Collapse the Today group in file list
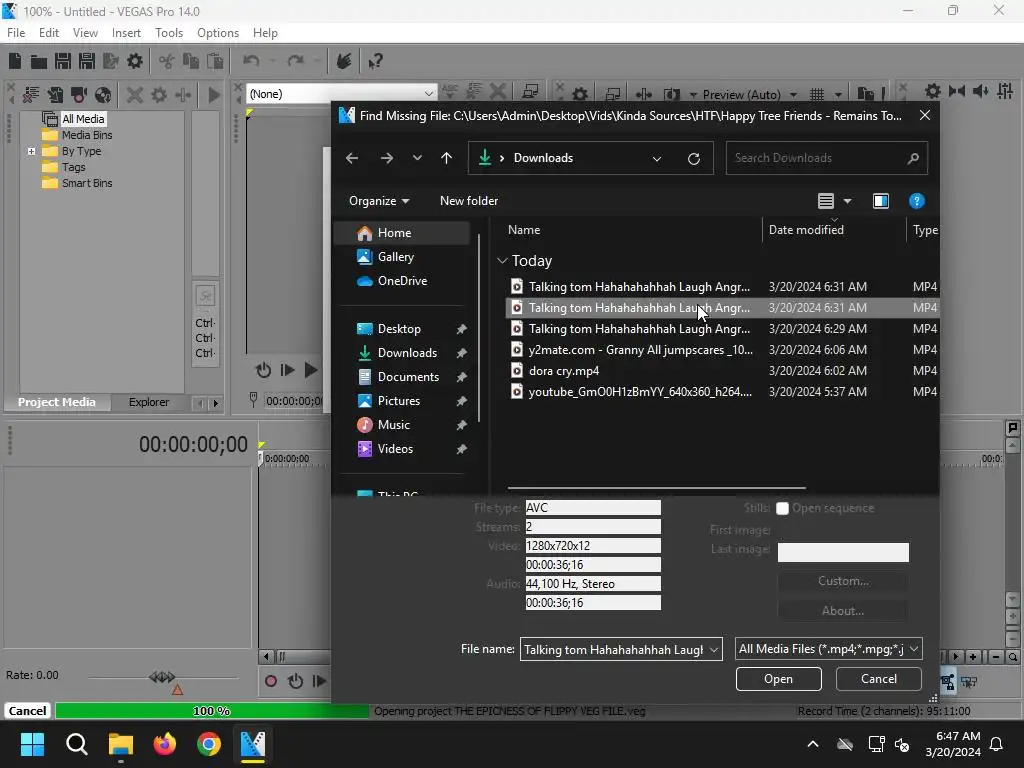The height and width of the screenshot is (768, 1024). [x=502, y=261]
